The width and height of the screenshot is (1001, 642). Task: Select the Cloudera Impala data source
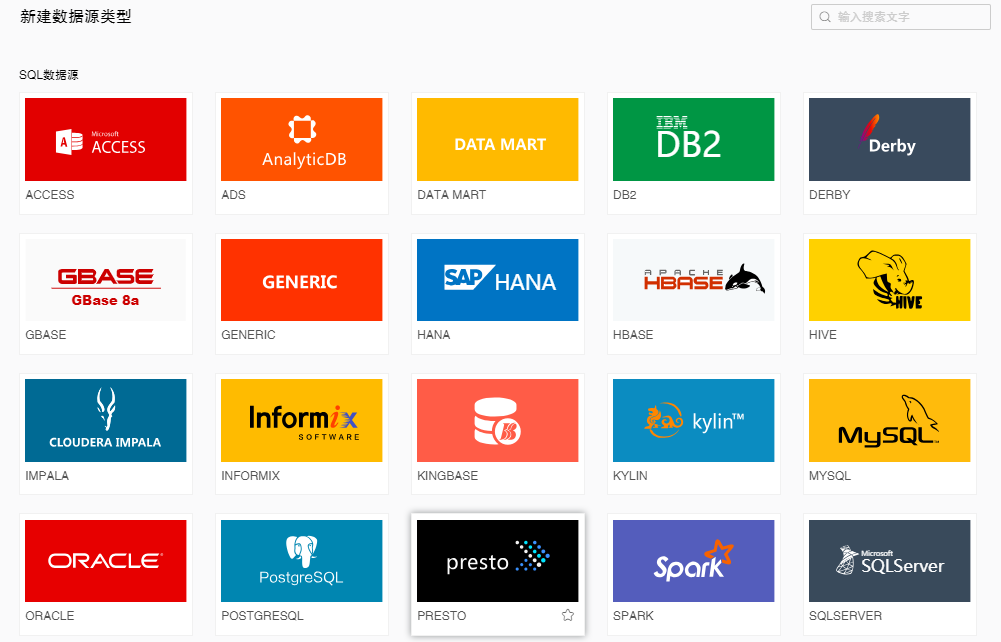tap(105, 420)
